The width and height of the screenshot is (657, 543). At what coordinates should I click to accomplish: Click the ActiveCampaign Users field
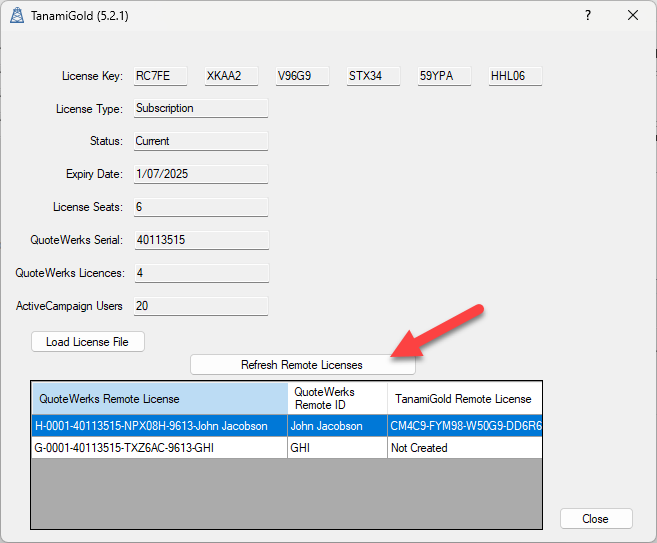point(201,306)
